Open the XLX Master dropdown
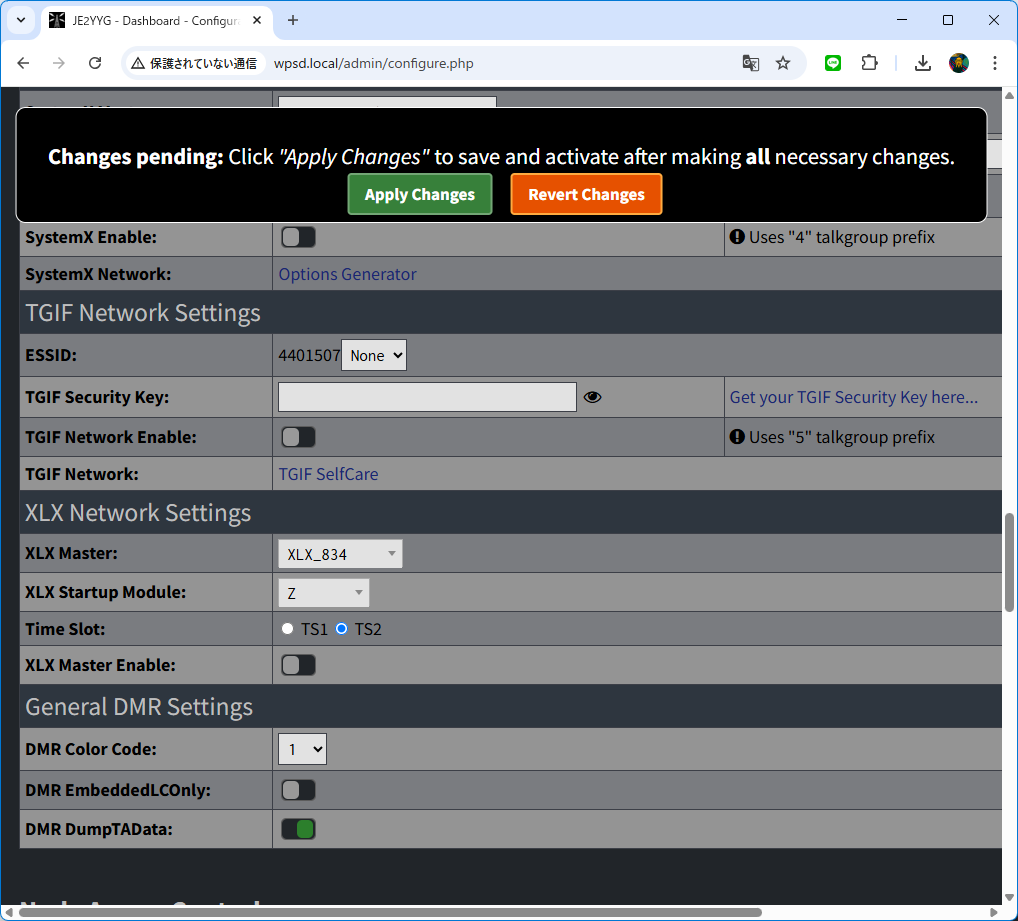1018x921 pixels. coord(340,554)
